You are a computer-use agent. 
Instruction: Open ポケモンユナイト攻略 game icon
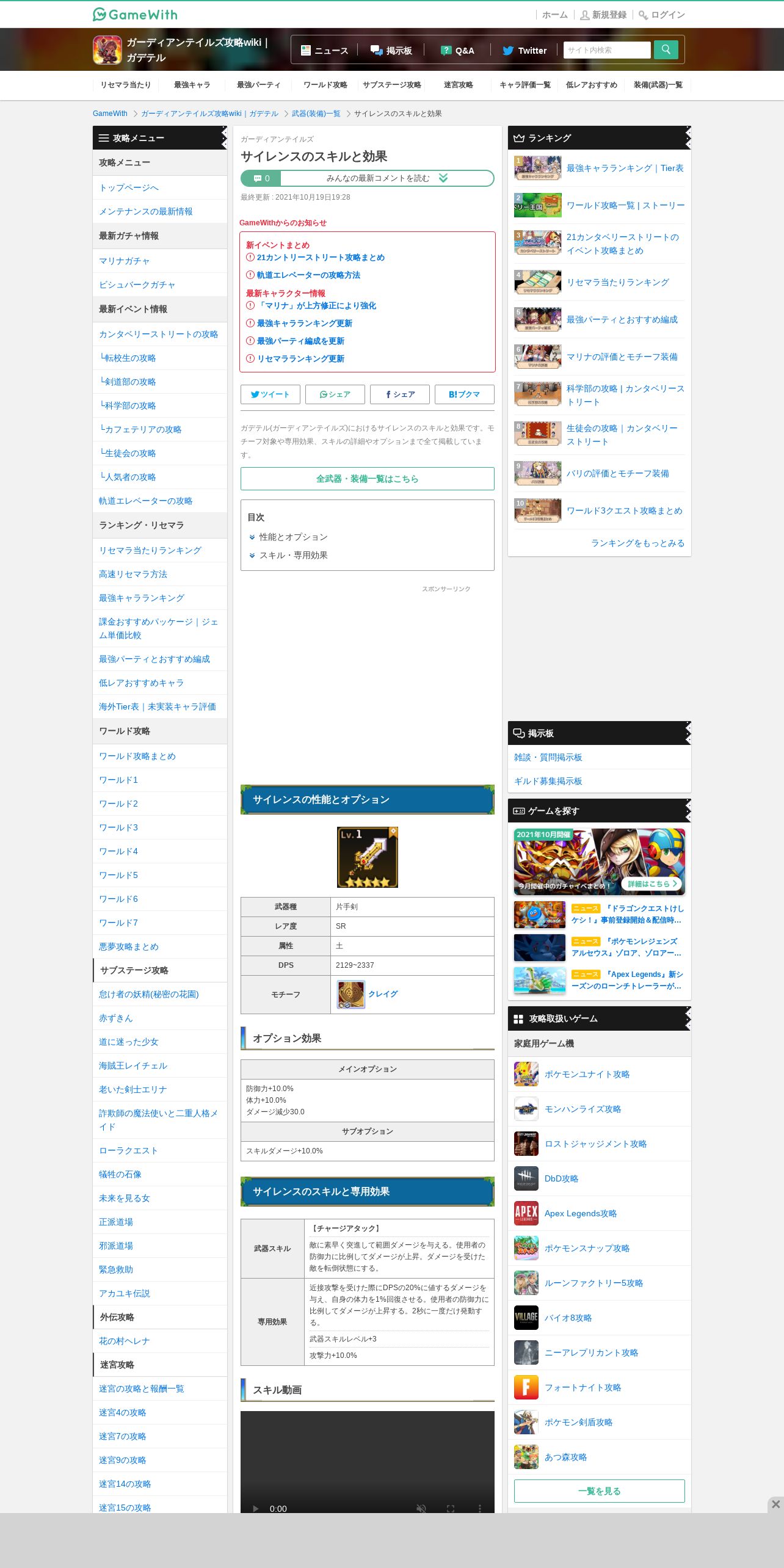[526, 1074]
